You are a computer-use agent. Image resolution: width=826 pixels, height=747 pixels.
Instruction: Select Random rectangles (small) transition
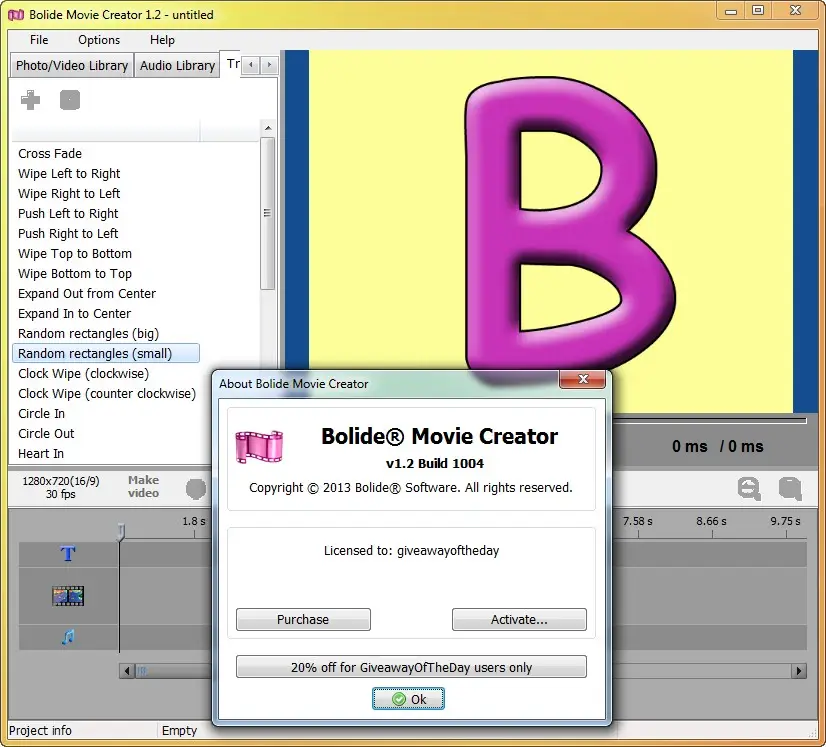(106, 353)
